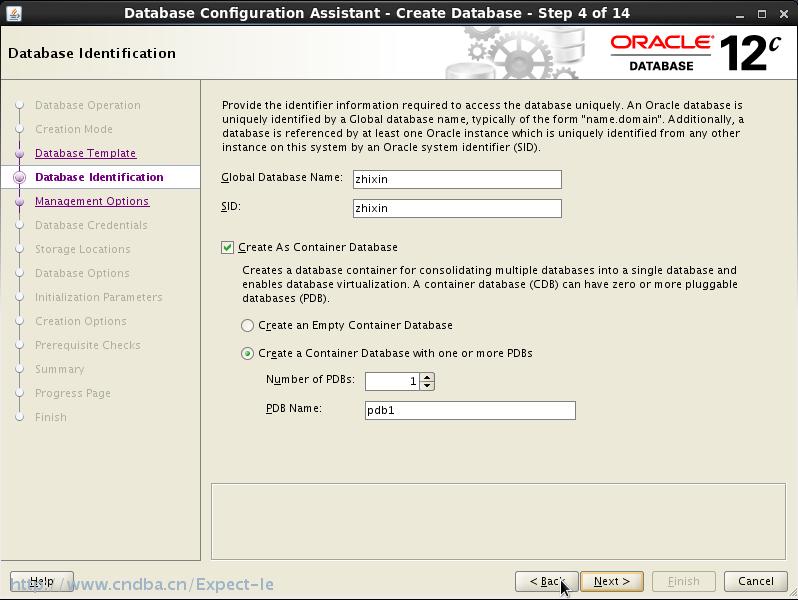Click the disabled Finish button
798x600 pixels.
tap(683, 581)
